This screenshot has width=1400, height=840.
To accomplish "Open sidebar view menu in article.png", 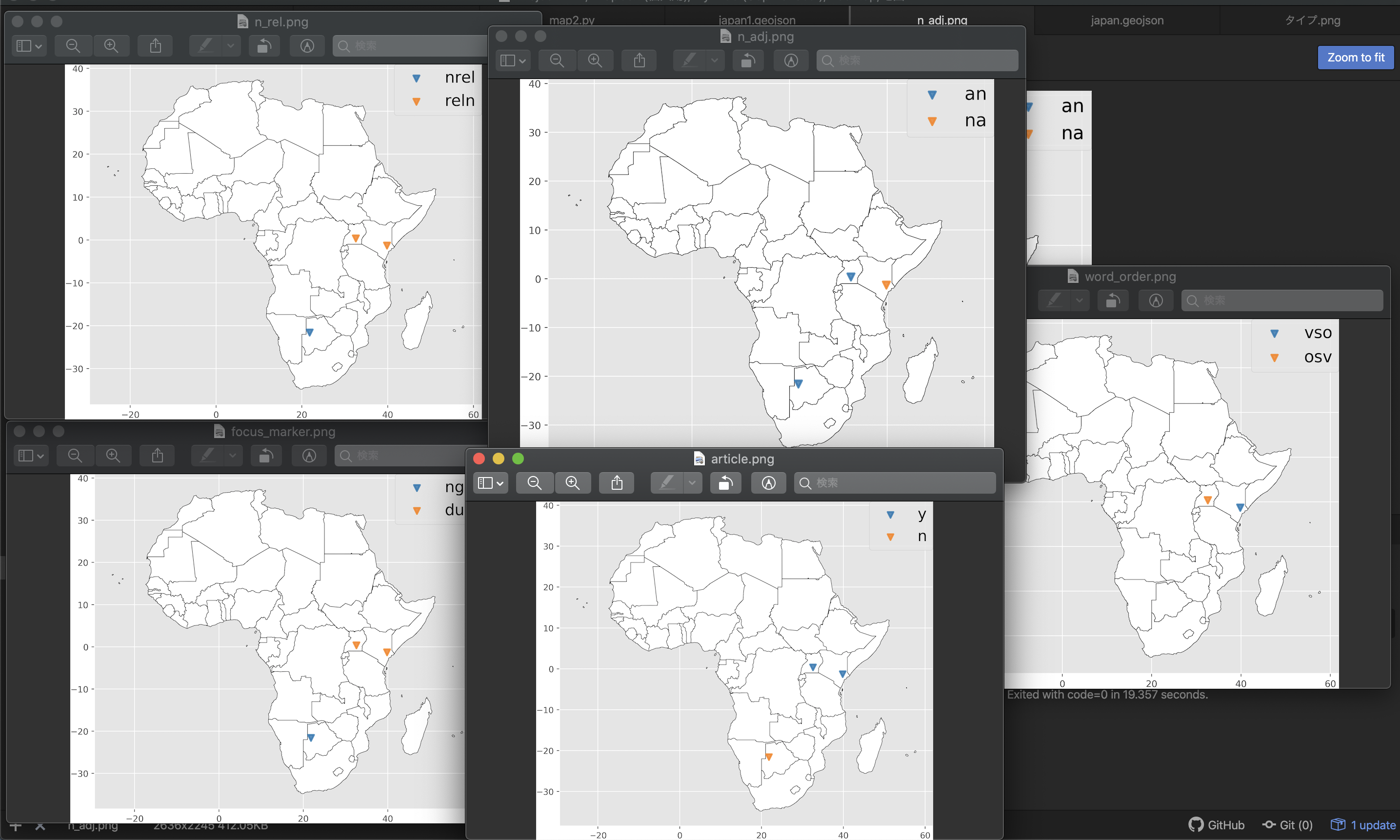I will click(490, 483).
